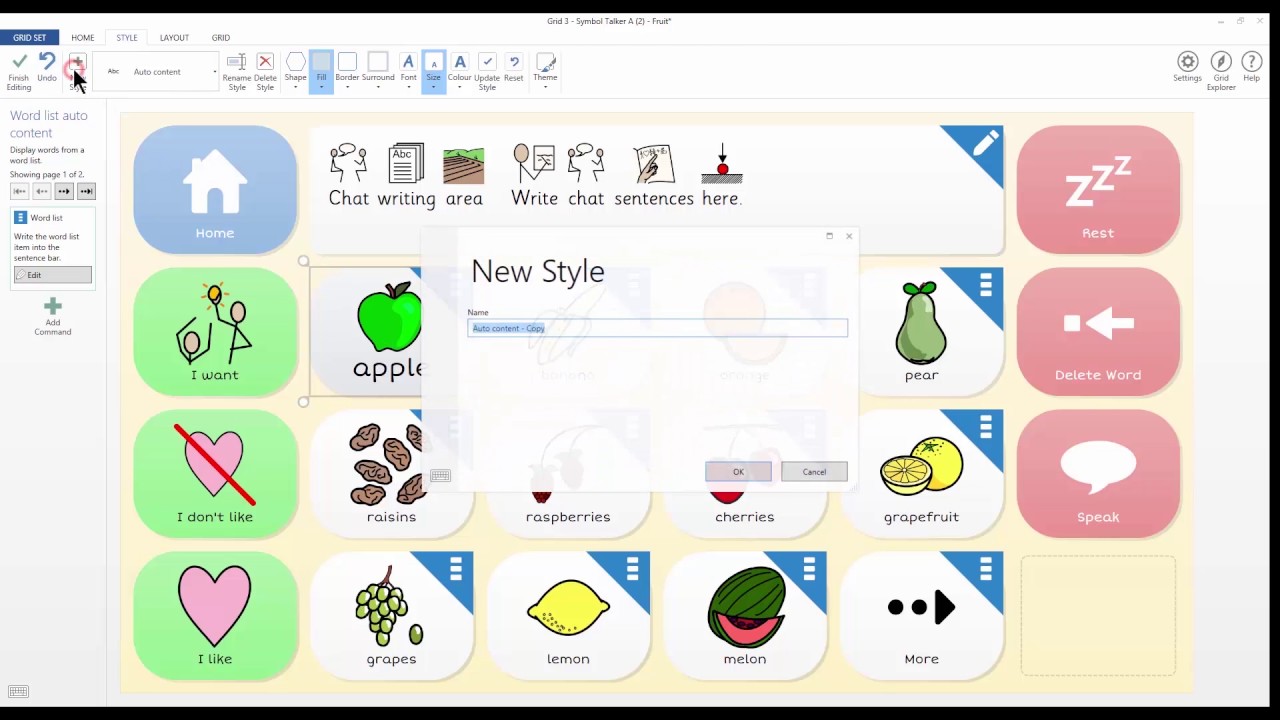Switch to the GRID ribbon tab
This screenshot has height=720, width=1280.
click(221, 38)
